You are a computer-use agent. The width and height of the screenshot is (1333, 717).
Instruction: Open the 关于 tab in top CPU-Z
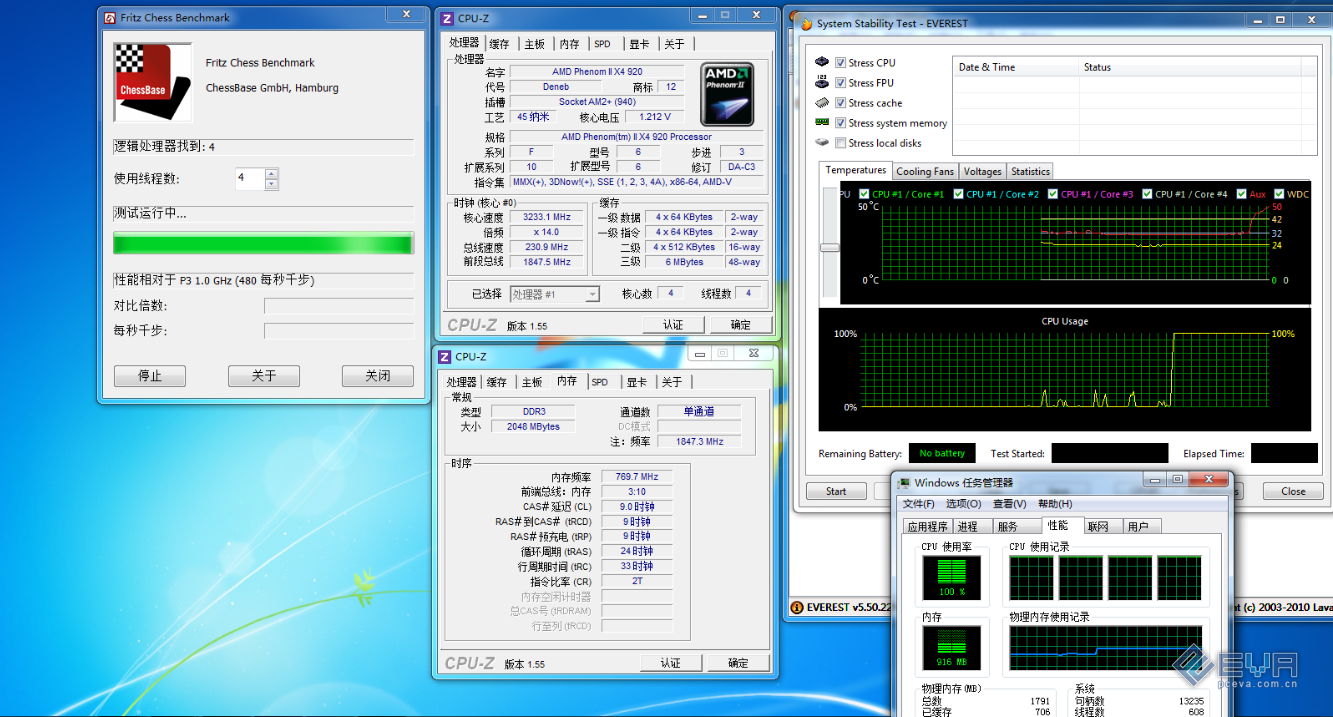[x=675, y=44]
